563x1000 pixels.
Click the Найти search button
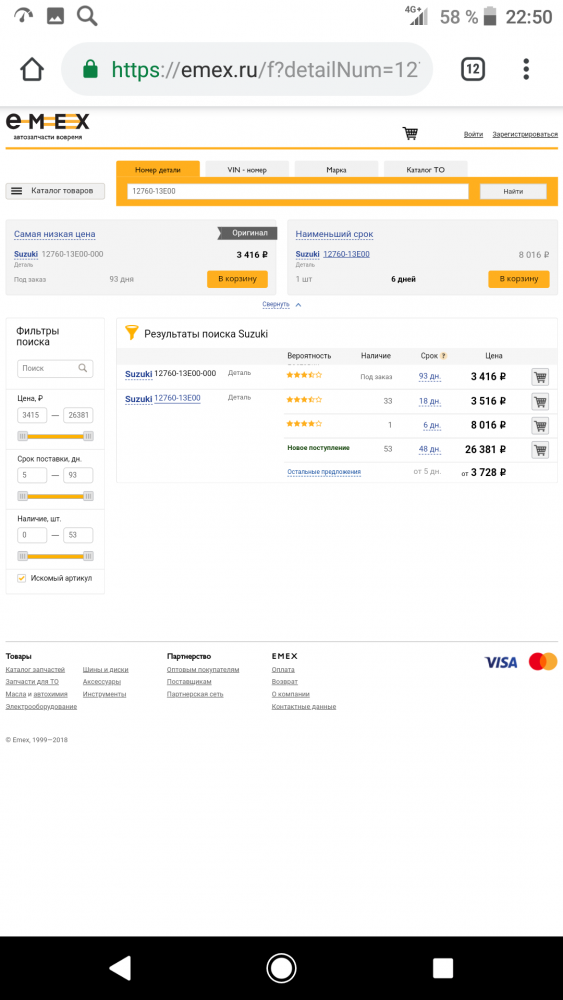[513, 191]
